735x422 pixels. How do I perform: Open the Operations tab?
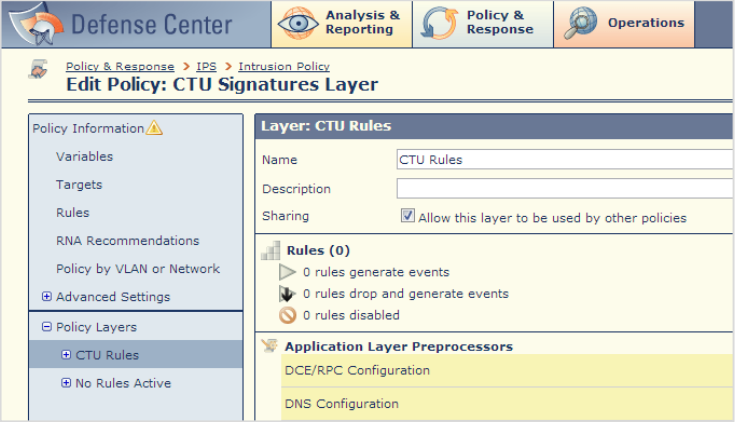point(624,24)
